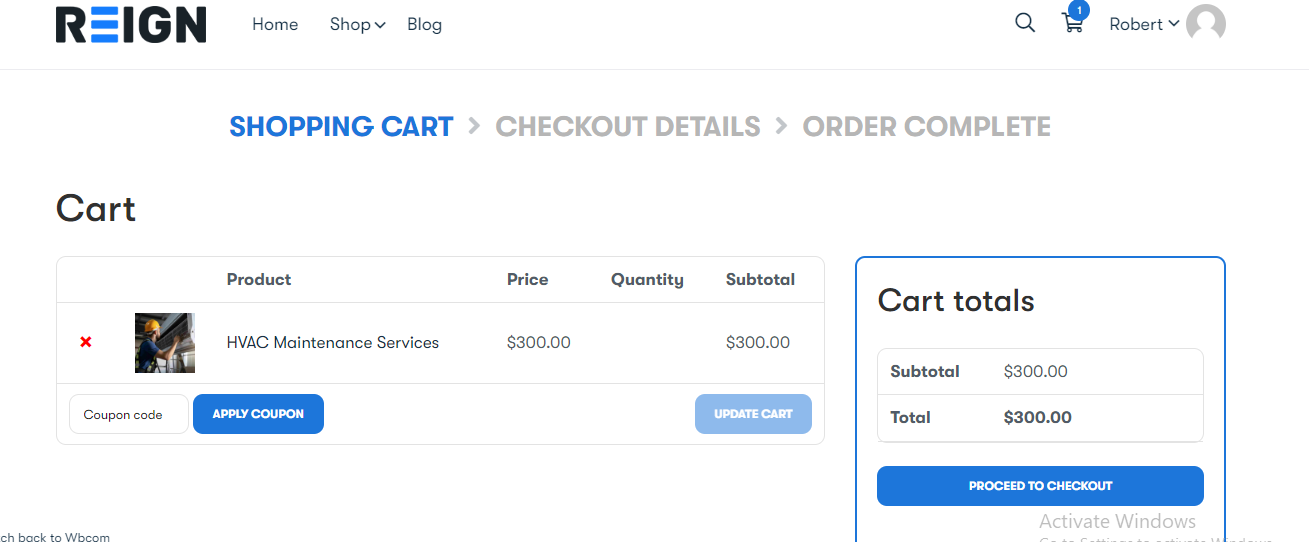Click the Shopping Cart breadcrumb step
The image size is (1309, 542).
[341, 127]
